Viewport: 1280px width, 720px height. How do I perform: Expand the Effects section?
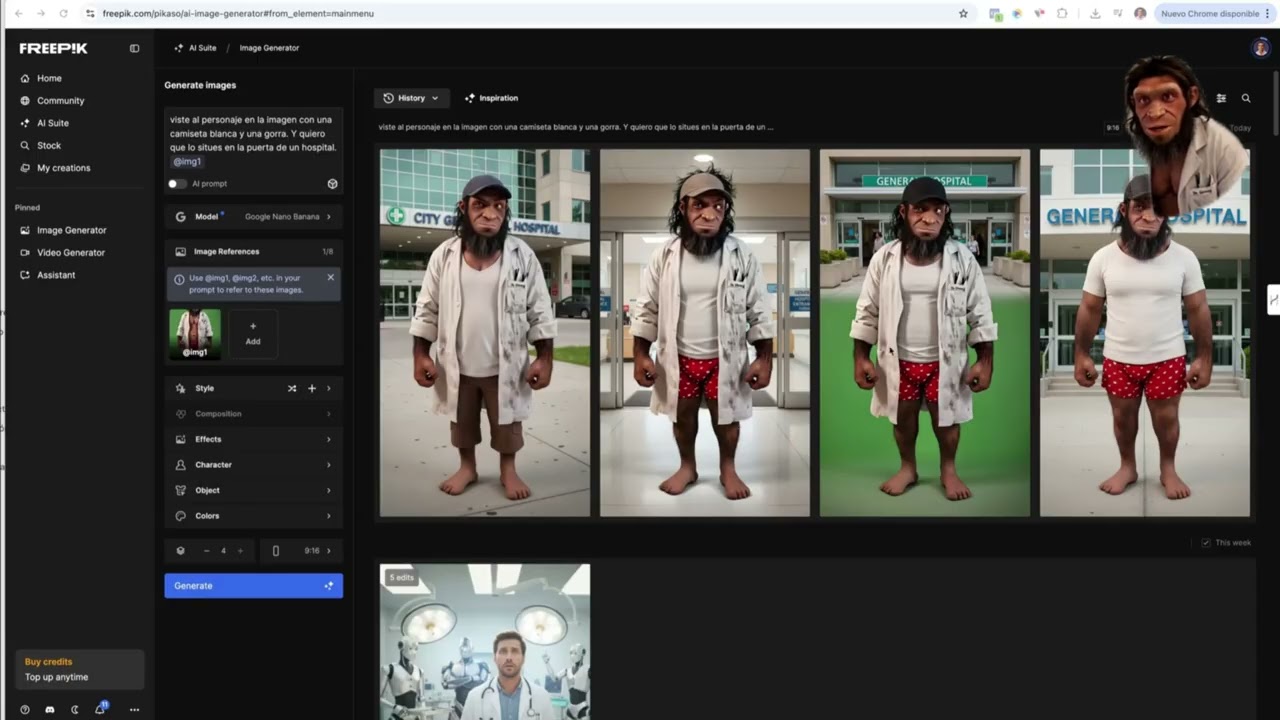[x=253, y=439]
